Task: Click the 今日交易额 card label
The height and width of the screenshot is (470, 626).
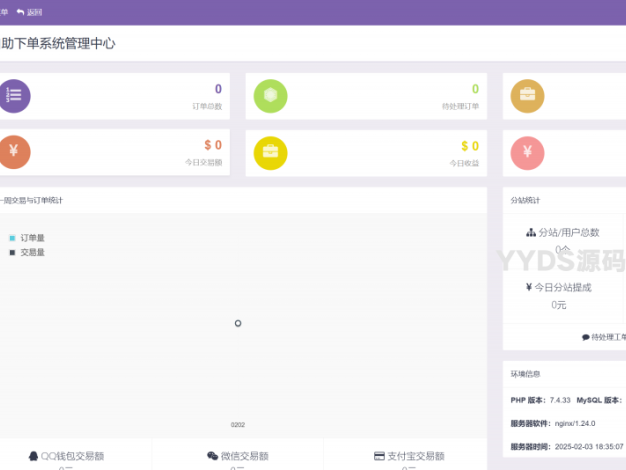Action: [x=204, y=162]
